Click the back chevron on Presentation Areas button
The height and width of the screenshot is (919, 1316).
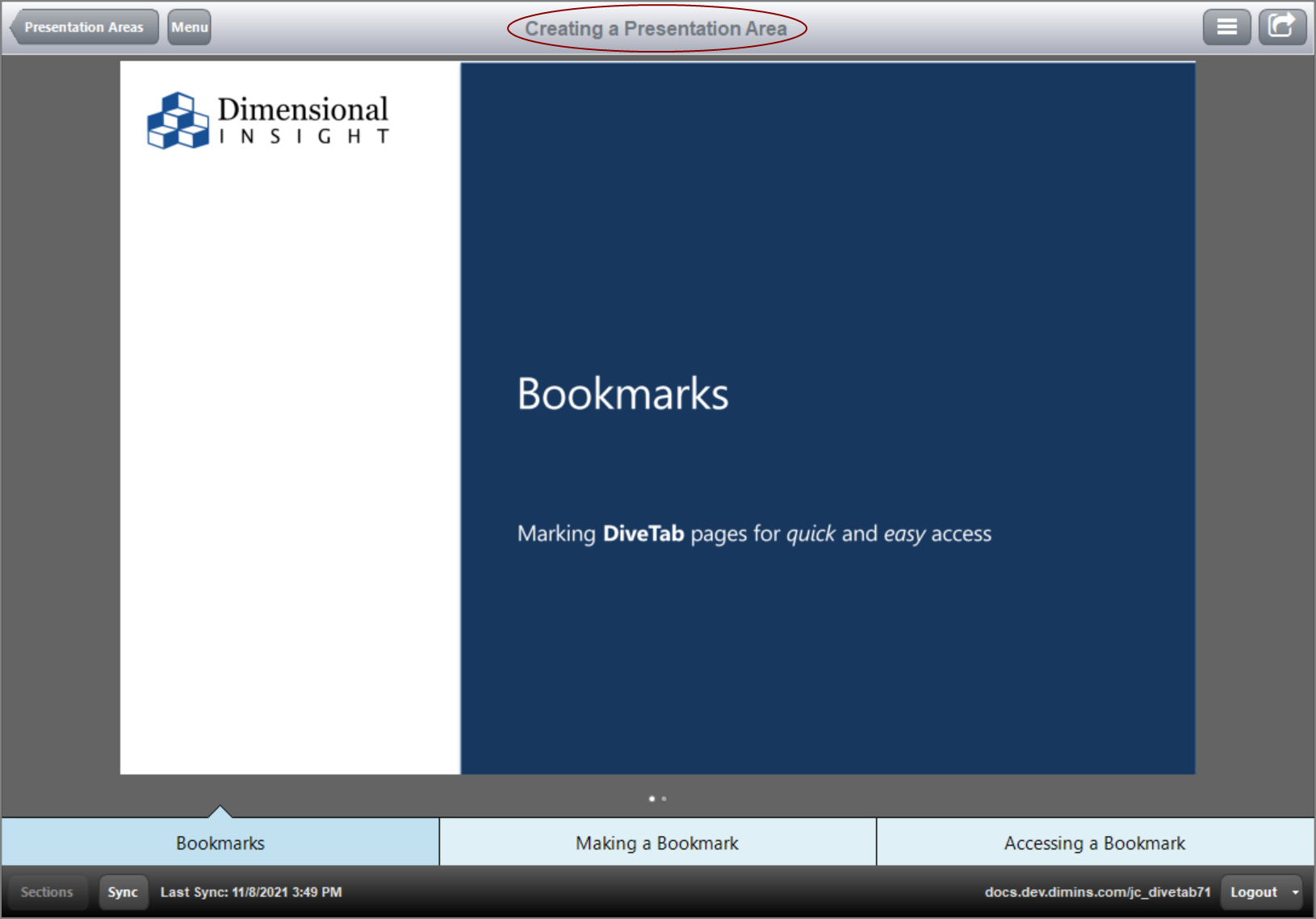(x=13, y=27)
